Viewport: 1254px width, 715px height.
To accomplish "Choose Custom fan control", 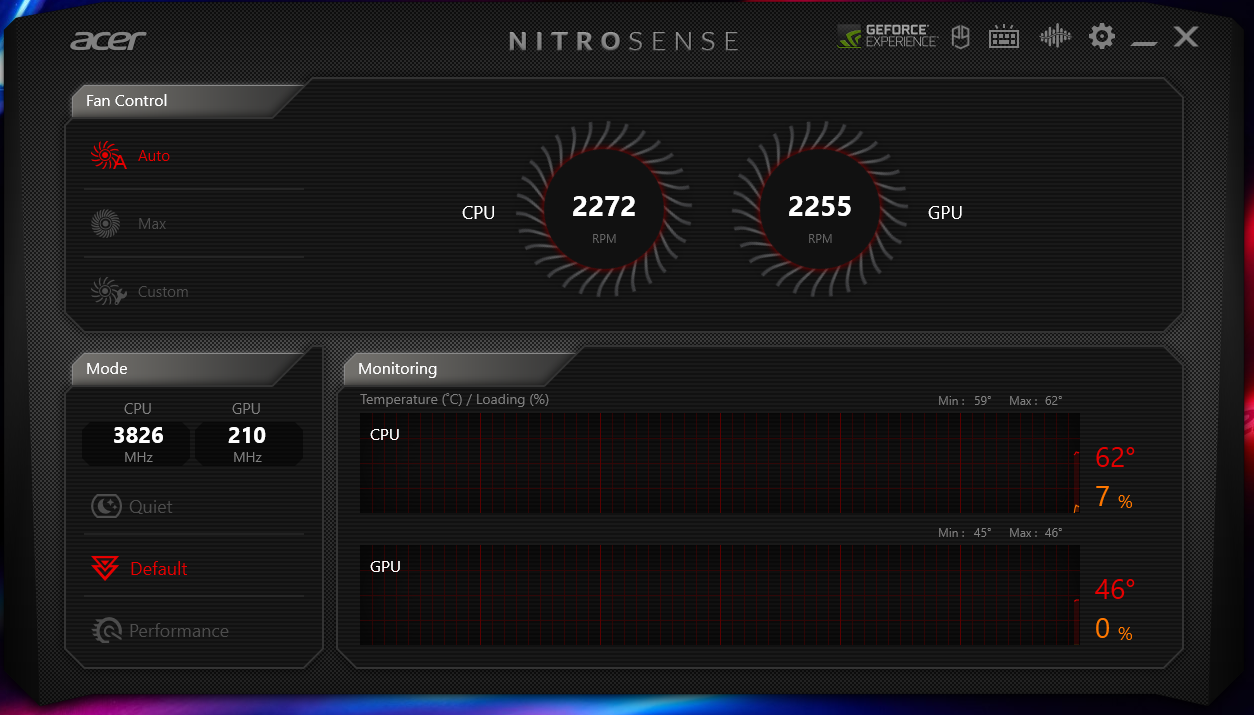I will [194, 292].
